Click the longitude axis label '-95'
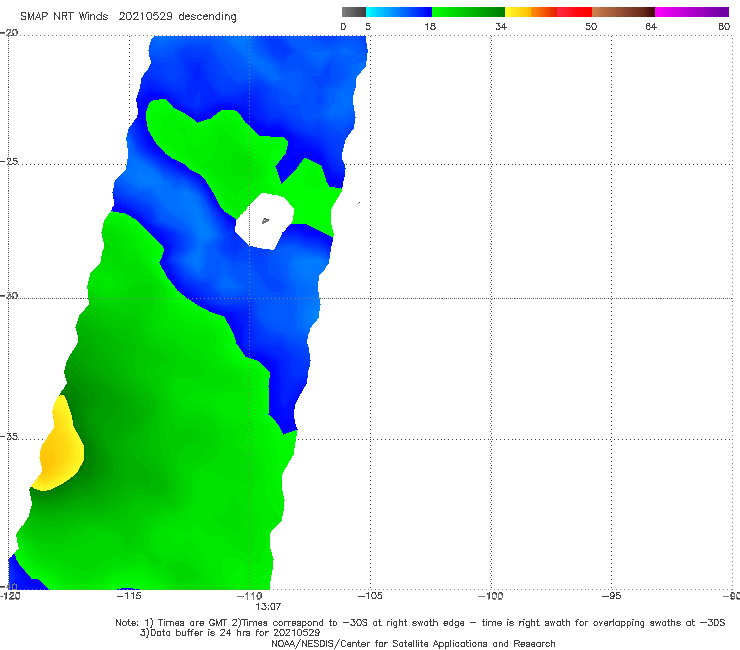 [612, 596]
